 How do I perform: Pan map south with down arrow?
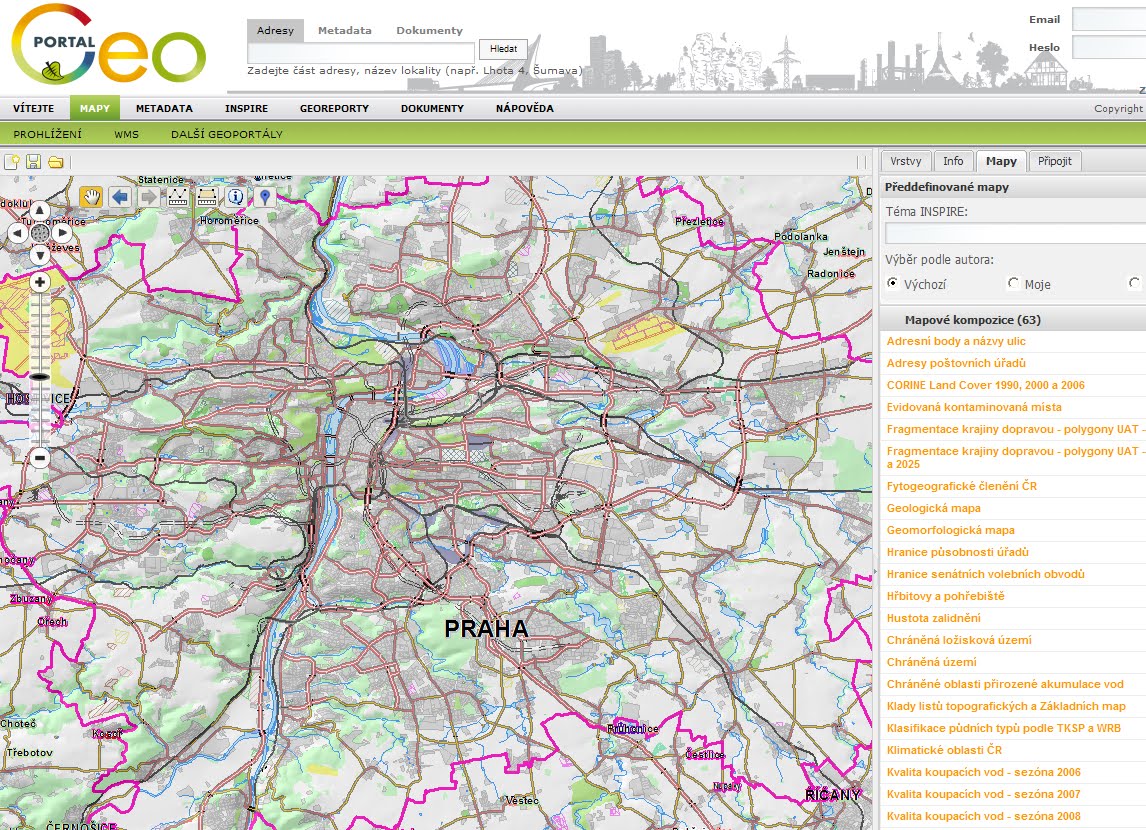(39, 255)
